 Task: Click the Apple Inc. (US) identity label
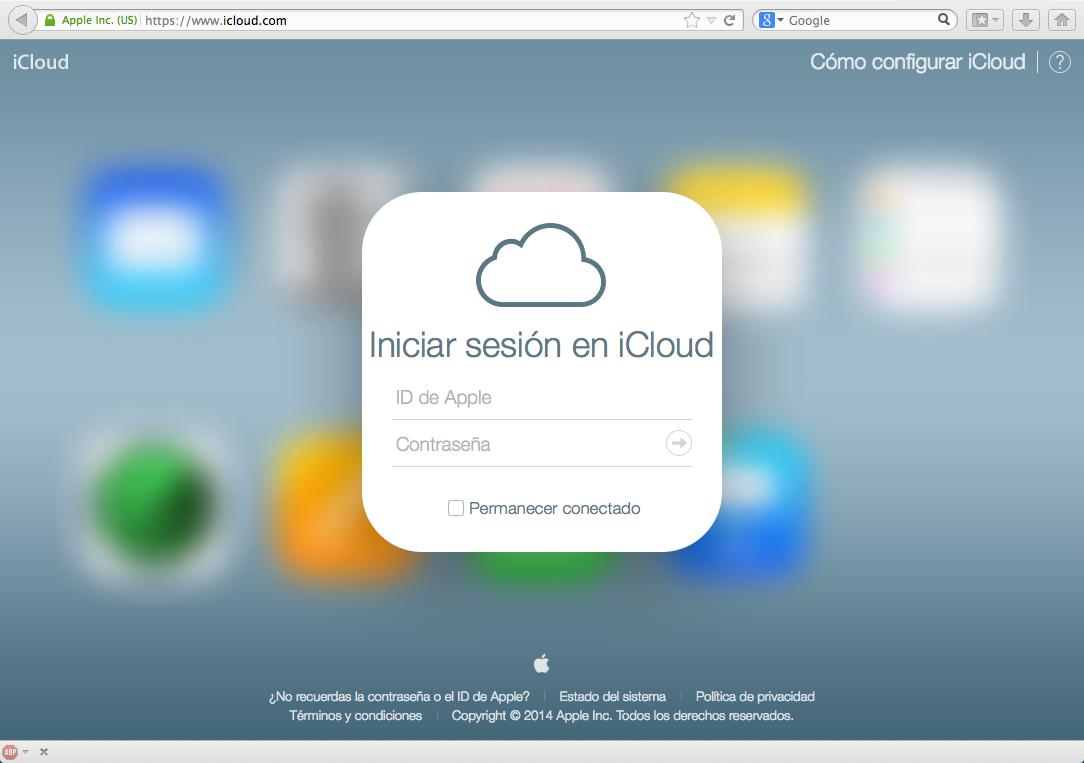(x=100, y=20)
